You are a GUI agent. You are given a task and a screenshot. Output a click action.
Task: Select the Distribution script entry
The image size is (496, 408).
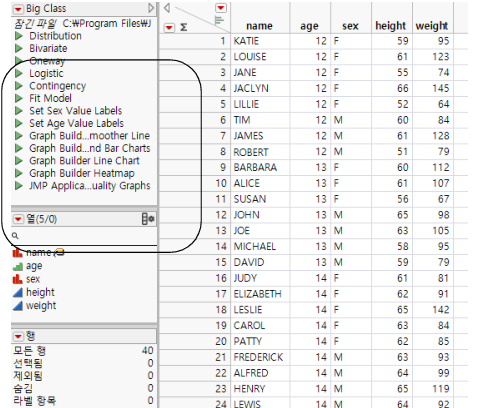pyautogui.click(x=55, y=36)
